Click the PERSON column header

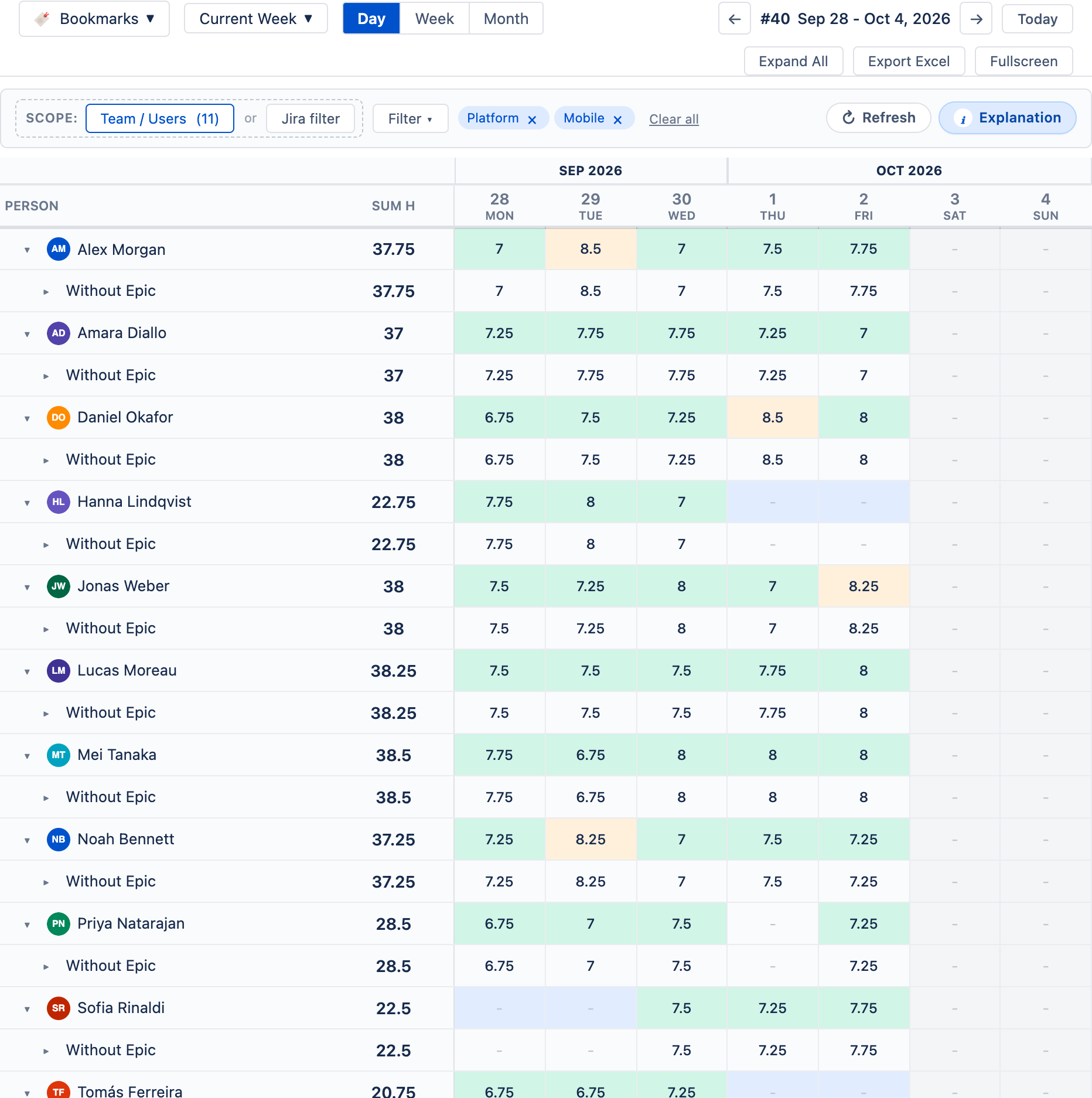[32, 206]
